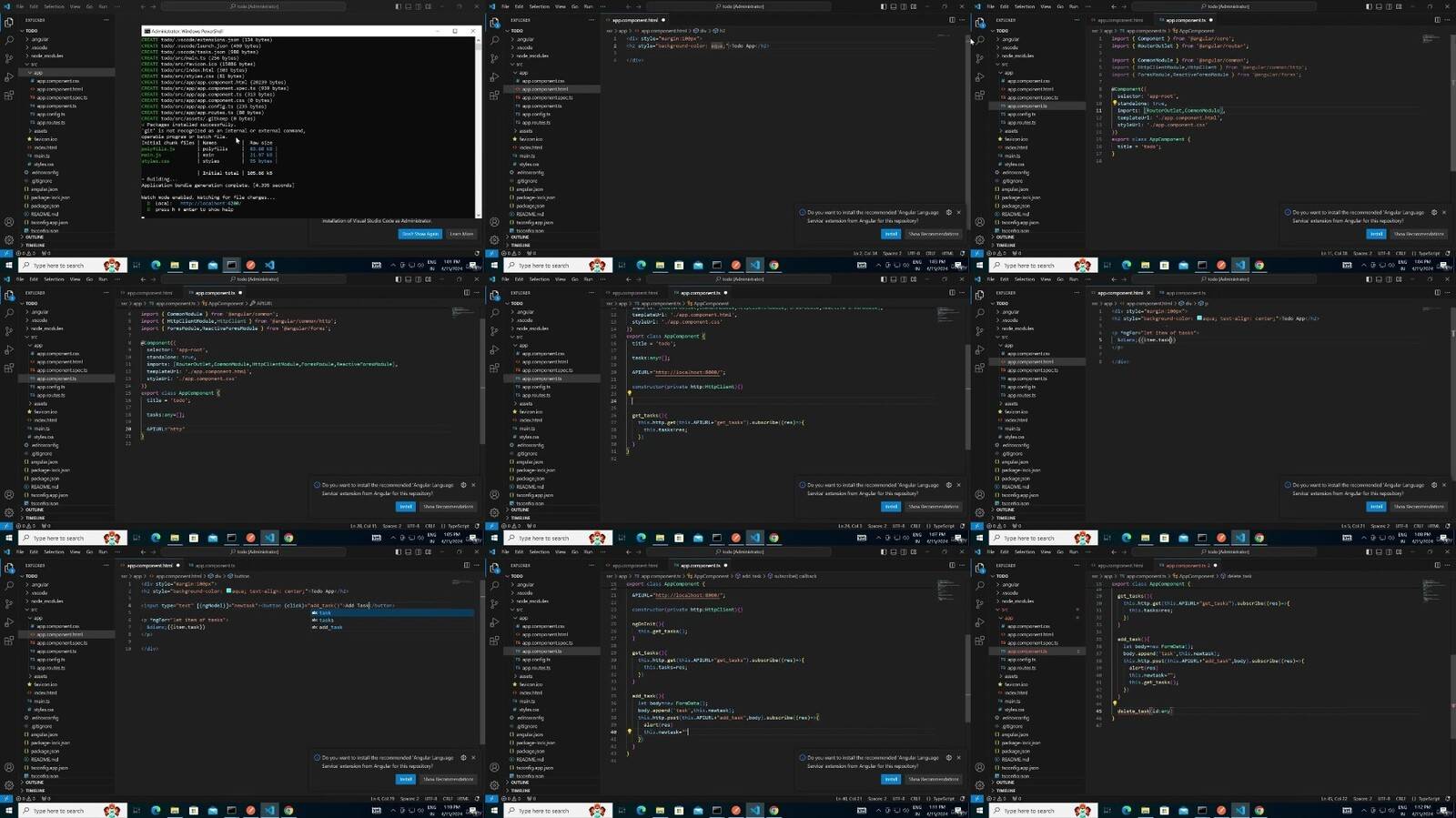Open Run and Debug in the PowerShell screenshot

tap(9, 76)
